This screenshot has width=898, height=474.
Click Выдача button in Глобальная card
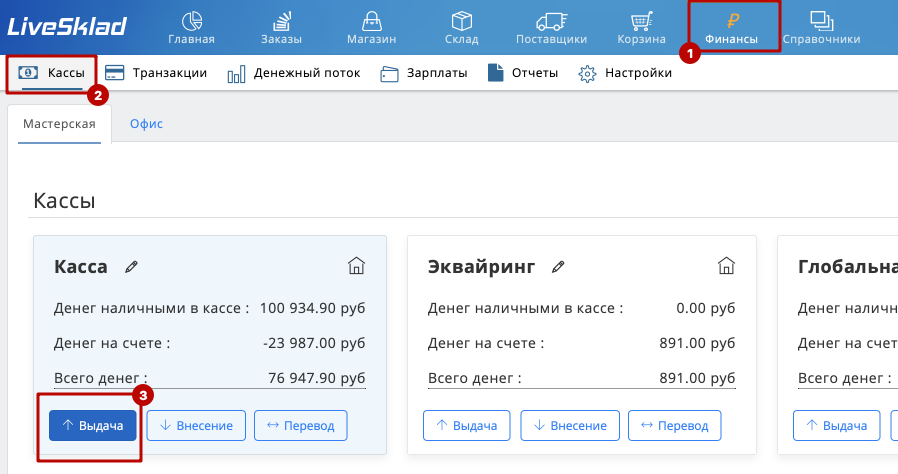pyautogui.click(x=837, y=425)
